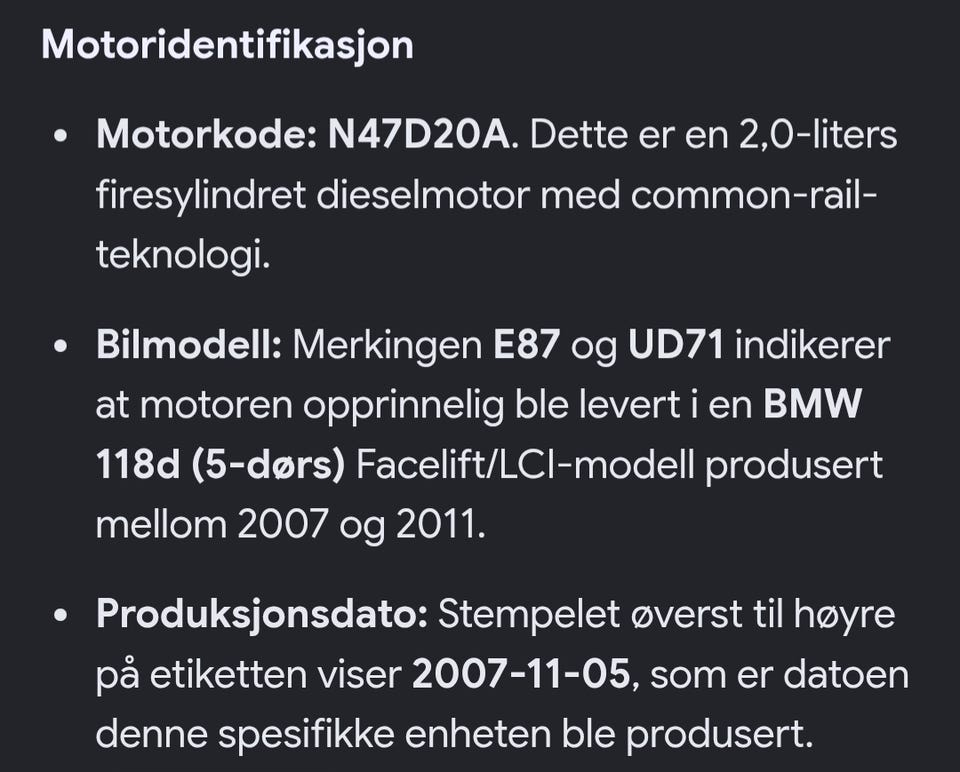Click the Bilmodell bullet marker
The height and width of the screenshot is (772, 960).
coord(59,347)
